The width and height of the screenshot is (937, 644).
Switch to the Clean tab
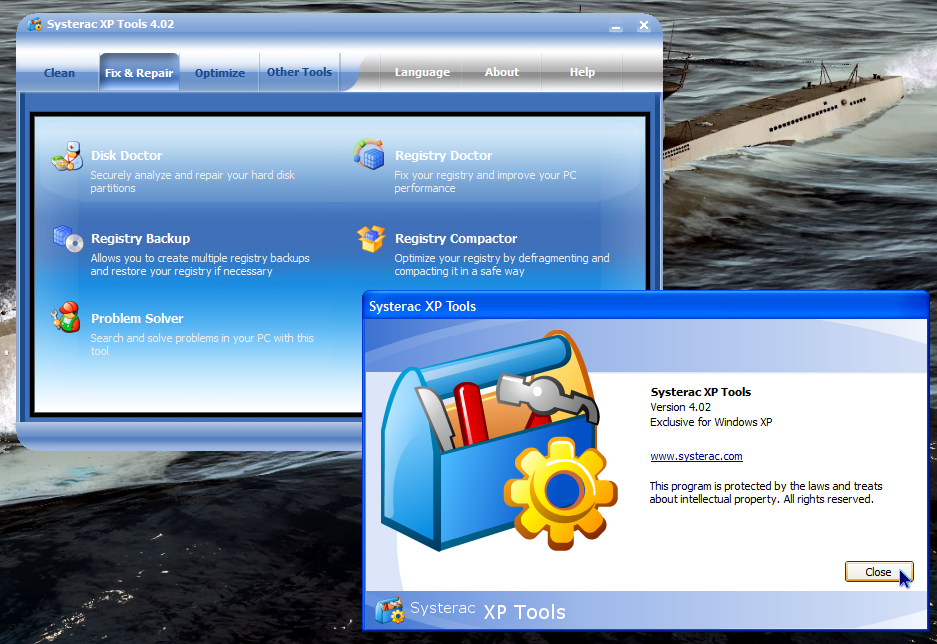(59, 73)
